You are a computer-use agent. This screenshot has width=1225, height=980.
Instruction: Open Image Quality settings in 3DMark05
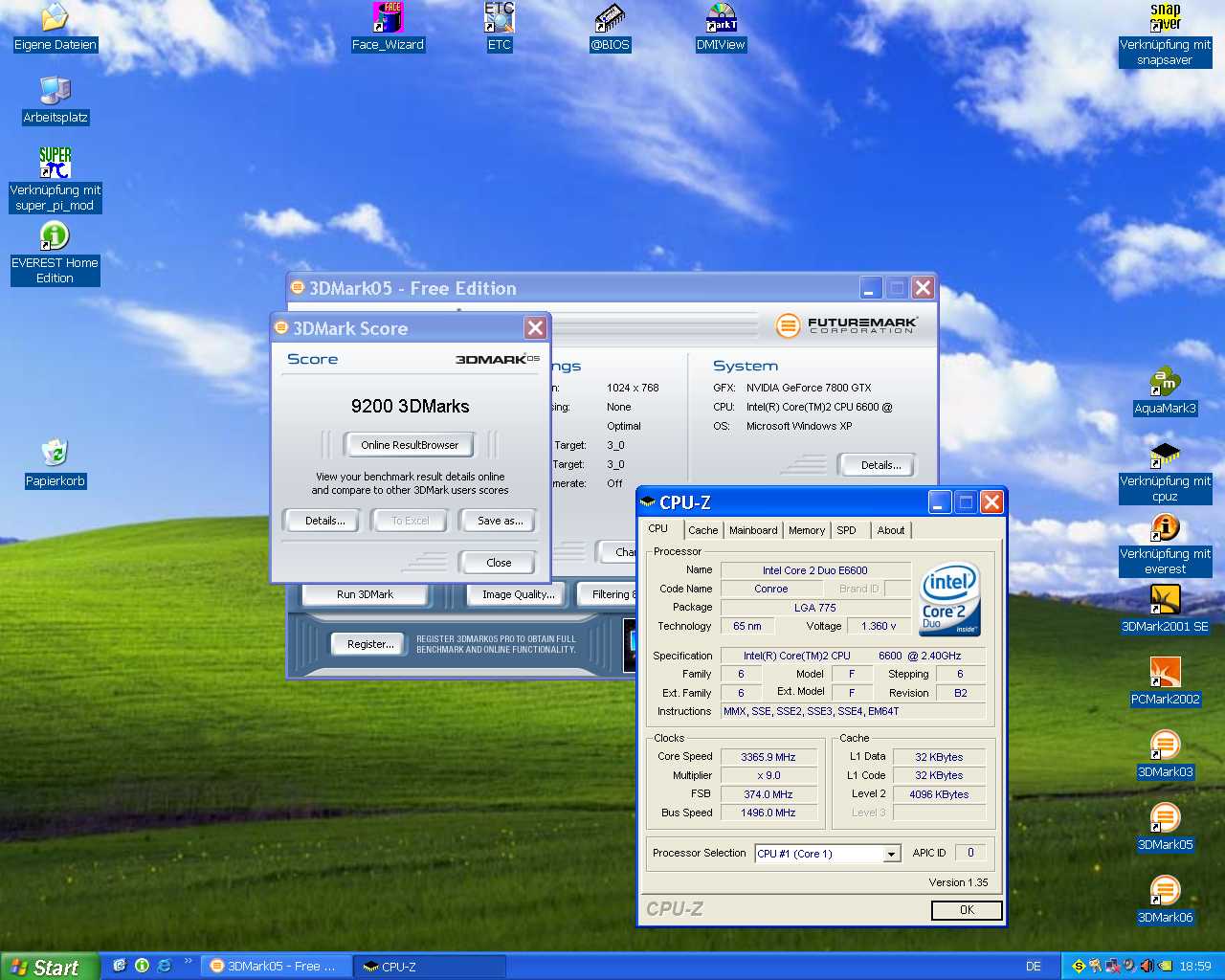click(x=518, y=594)
